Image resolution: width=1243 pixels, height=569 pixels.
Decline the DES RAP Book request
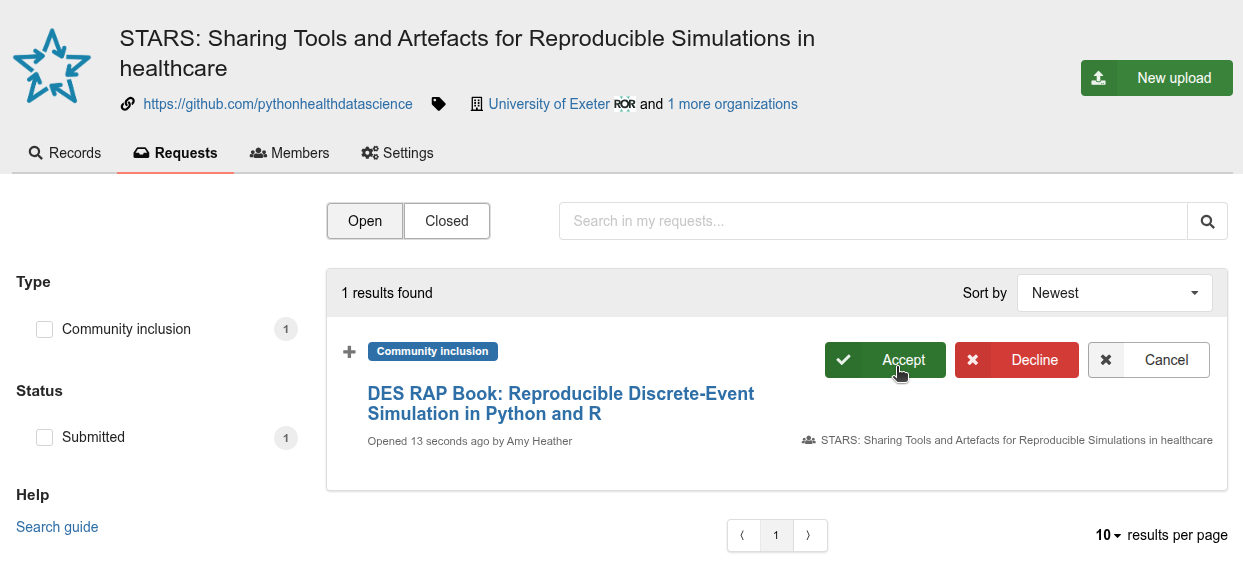coord(1016,360)
